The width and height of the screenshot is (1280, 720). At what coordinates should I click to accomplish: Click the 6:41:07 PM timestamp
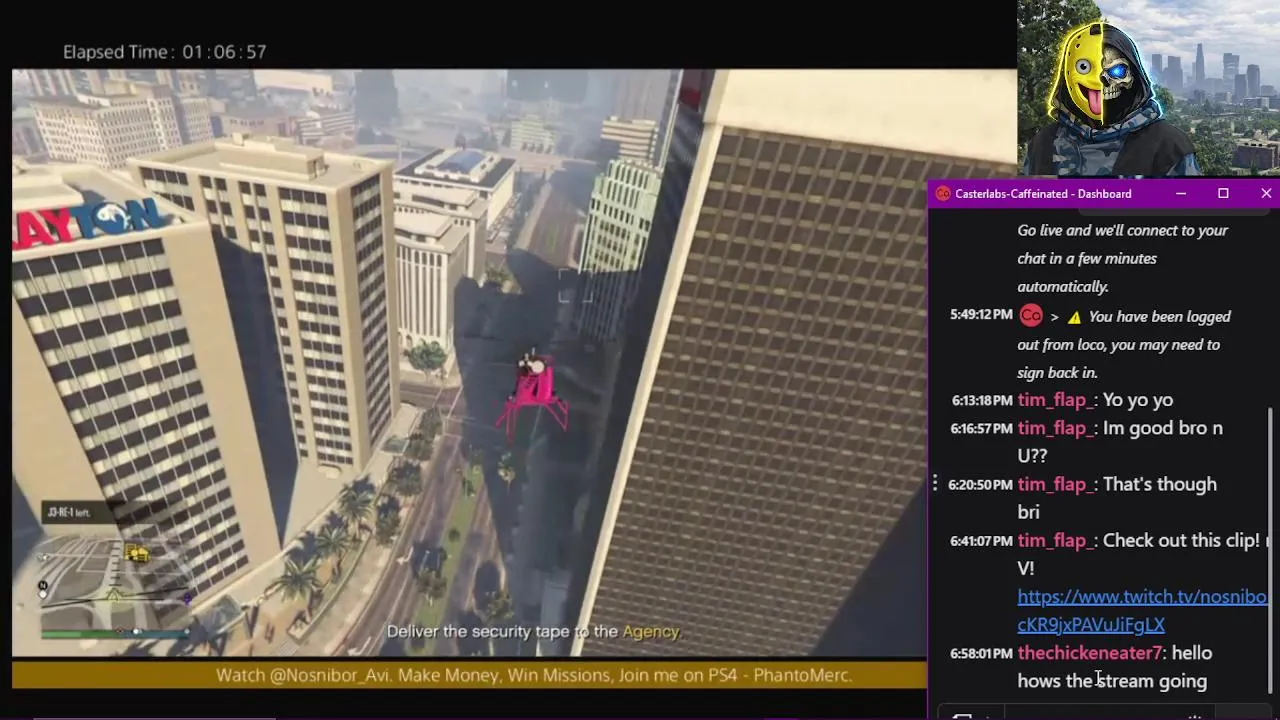(981, 541)
